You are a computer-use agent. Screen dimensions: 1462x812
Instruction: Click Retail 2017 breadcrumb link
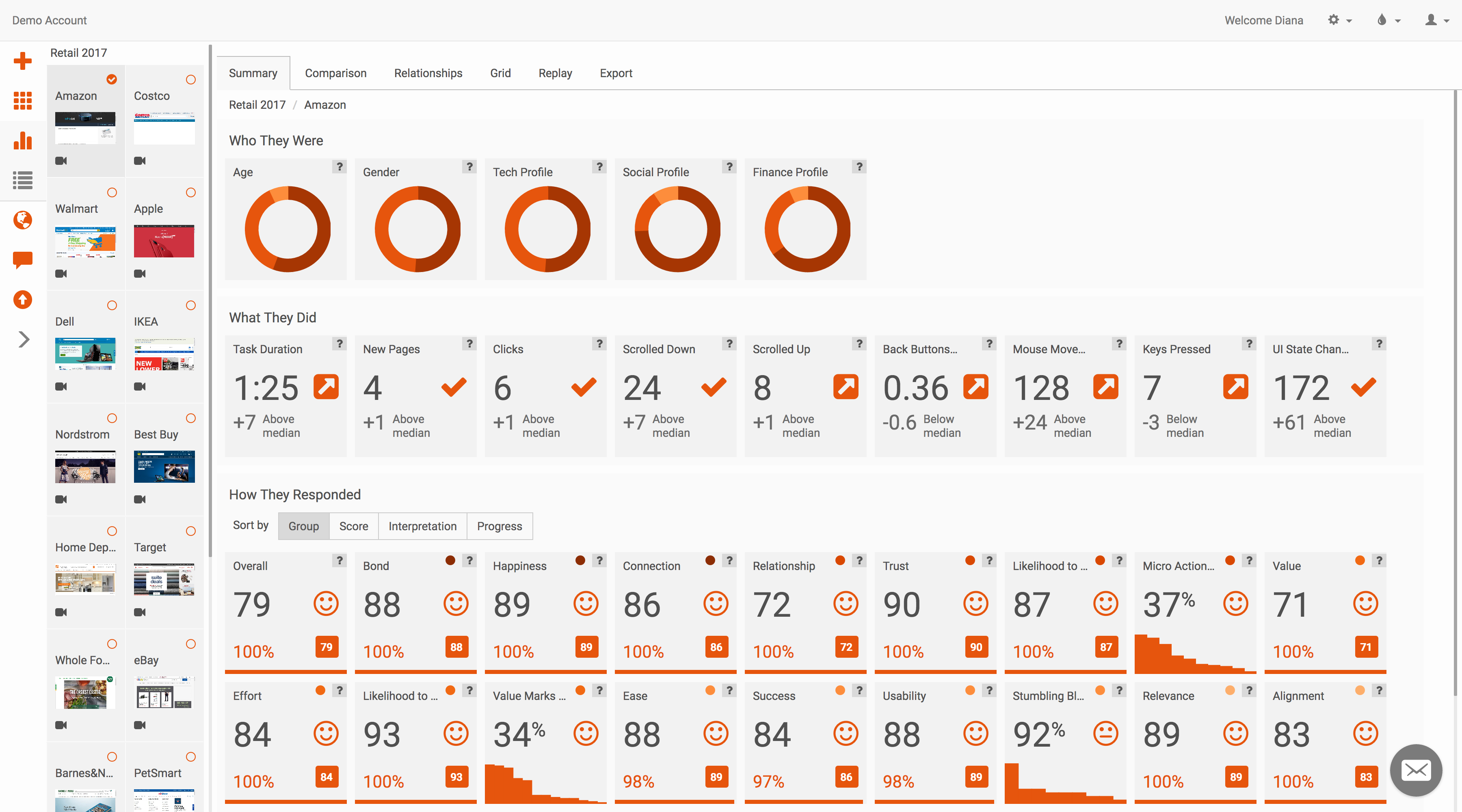coord(257,105)
